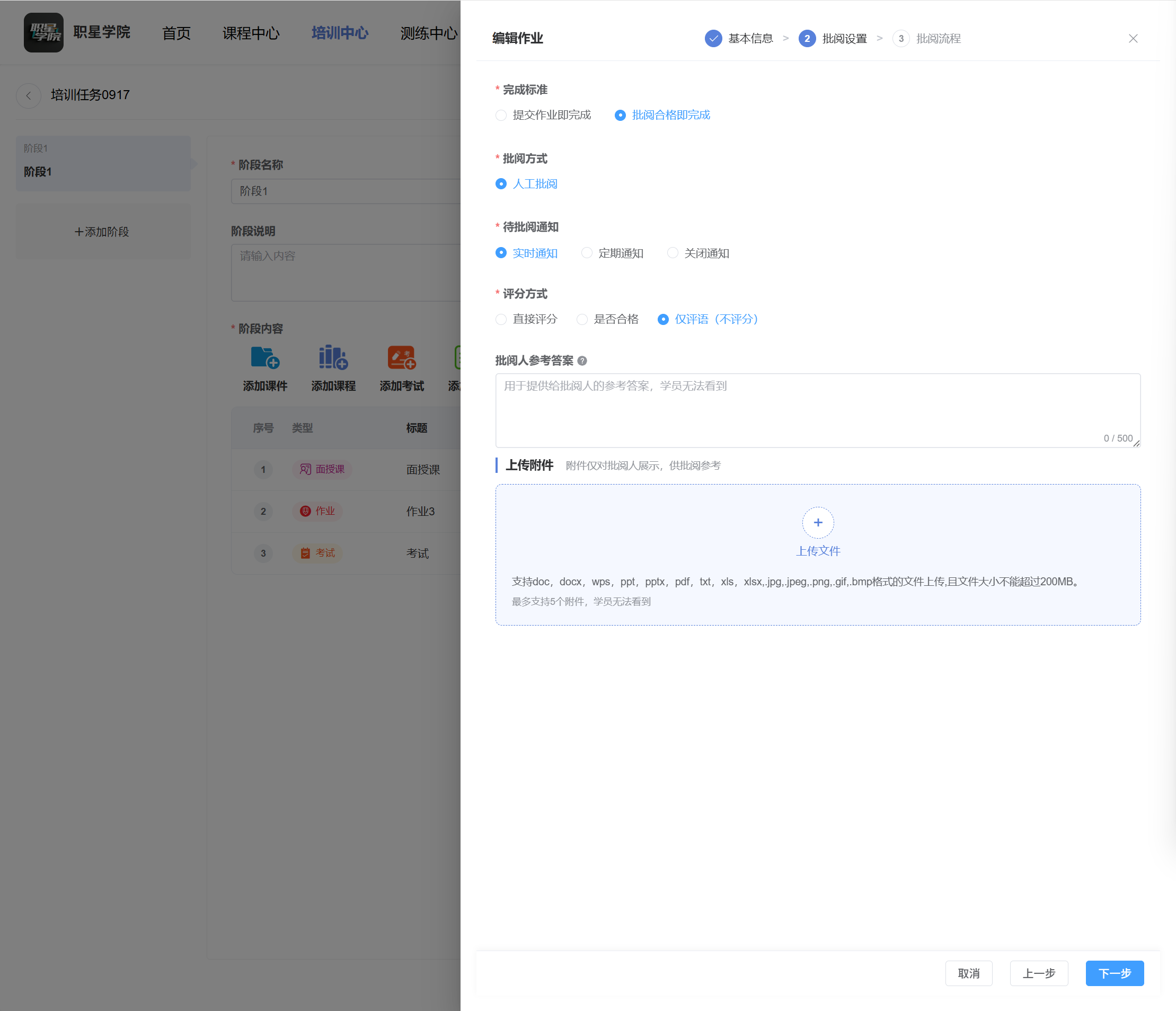1176x1011 pixels.
Task: Click the 上传文件 link
Action: (818, 551)
